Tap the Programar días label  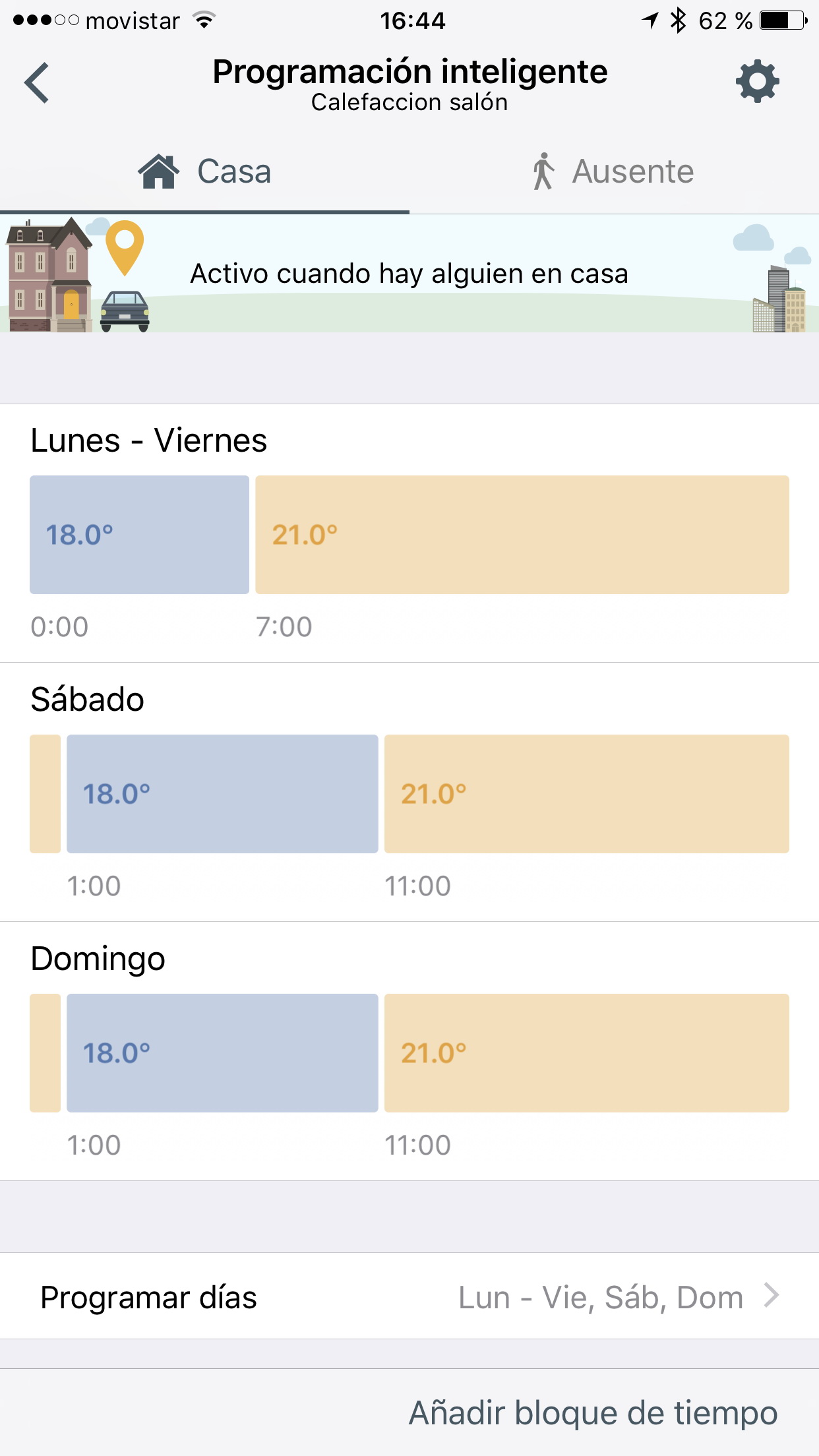148,1297
